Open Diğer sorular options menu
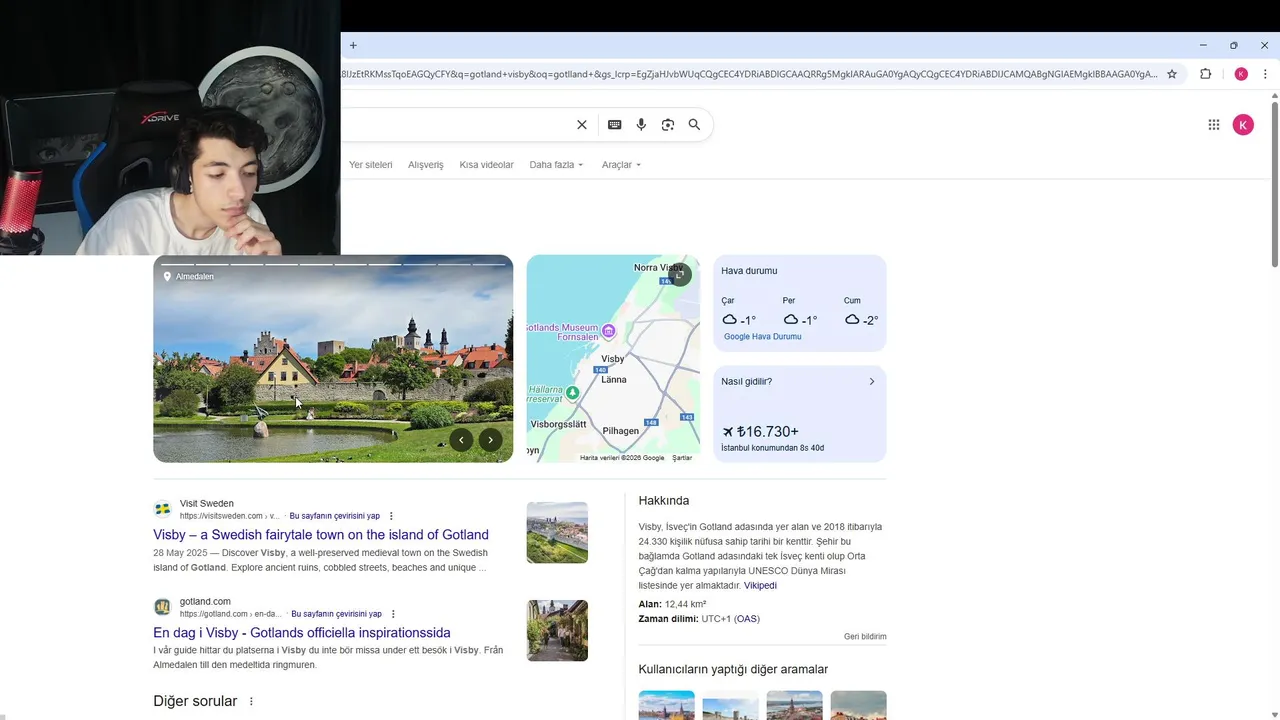This screenshot has height=720, width=1280. [251, 702]
